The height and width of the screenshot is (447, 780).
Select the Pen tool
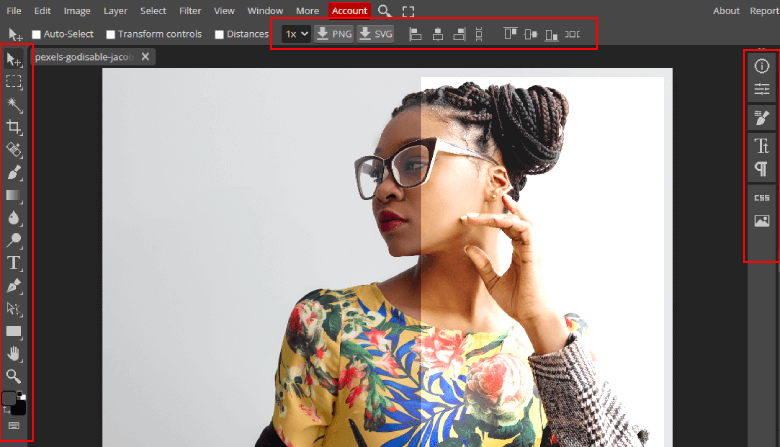coord(14,286)
